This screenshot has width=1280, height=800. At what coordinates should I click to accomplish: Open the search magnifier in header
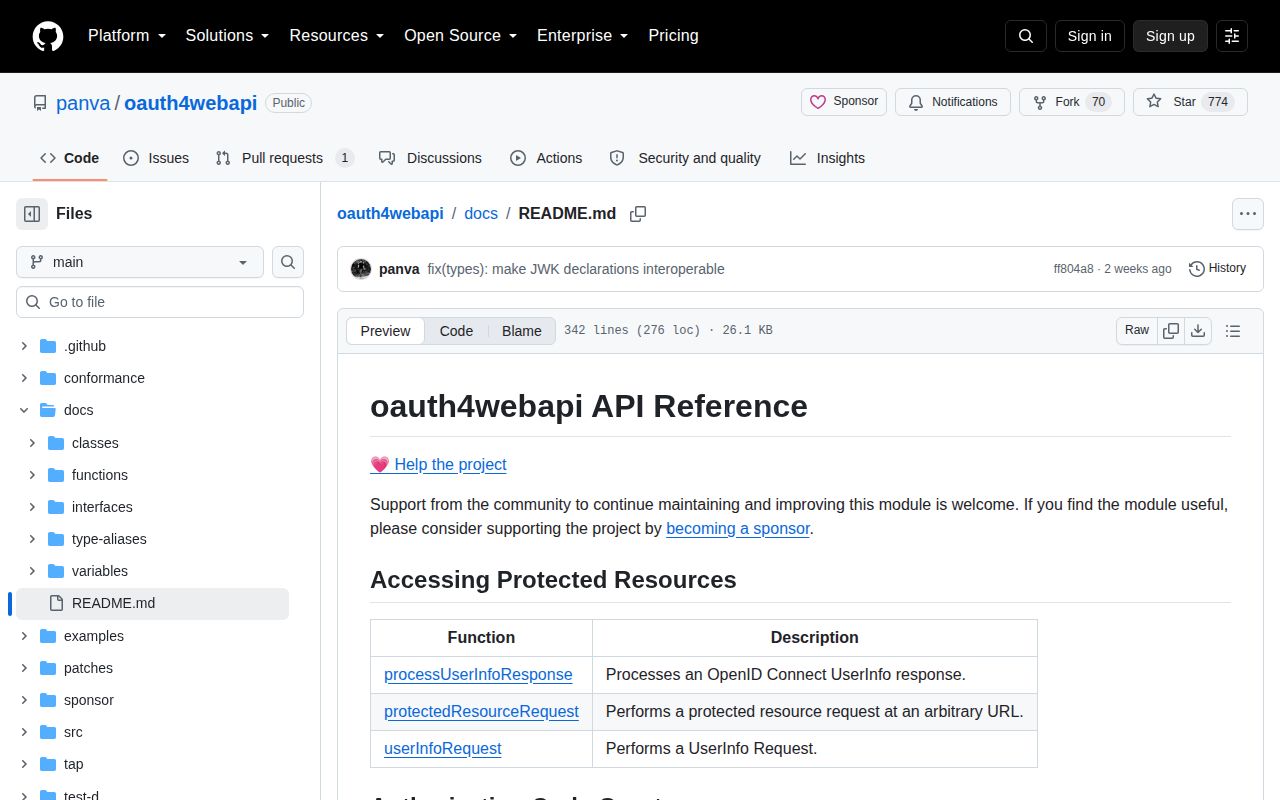(1026, 36)
